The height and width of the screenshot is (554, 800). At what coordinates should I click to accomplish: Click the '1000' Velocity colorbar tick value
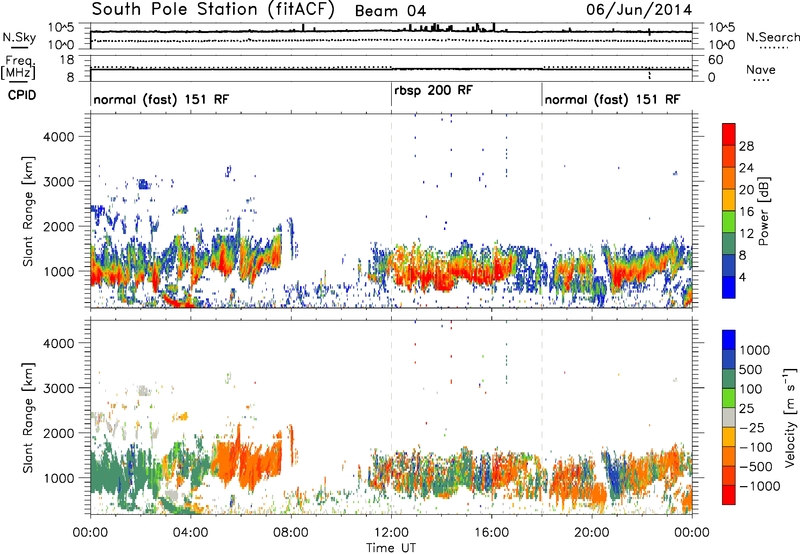pos(755,350)
